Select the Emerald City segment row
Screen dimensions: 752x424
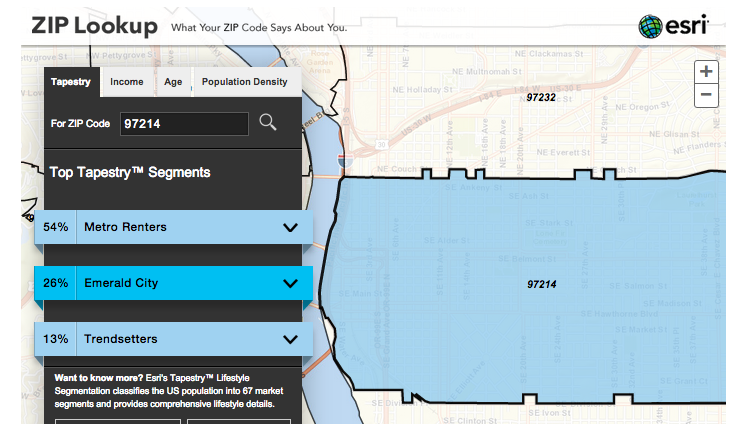(174, 283)
